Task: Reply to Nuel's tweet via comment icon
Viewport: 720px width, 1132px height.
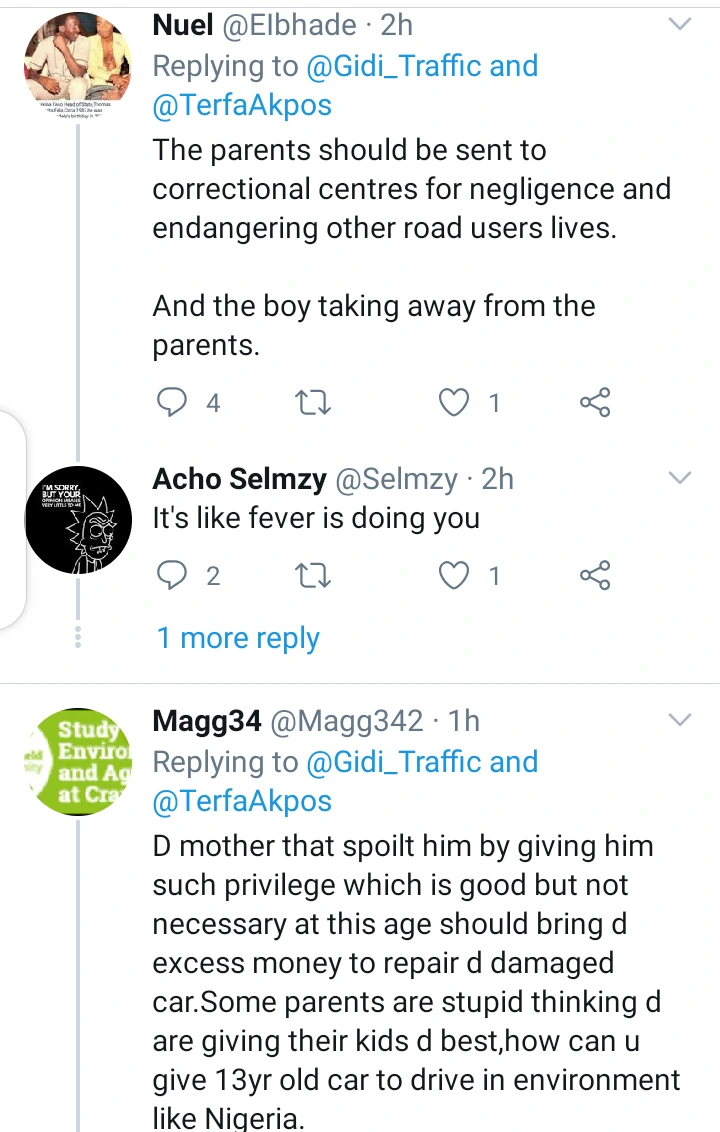Action: click(173, 402)
